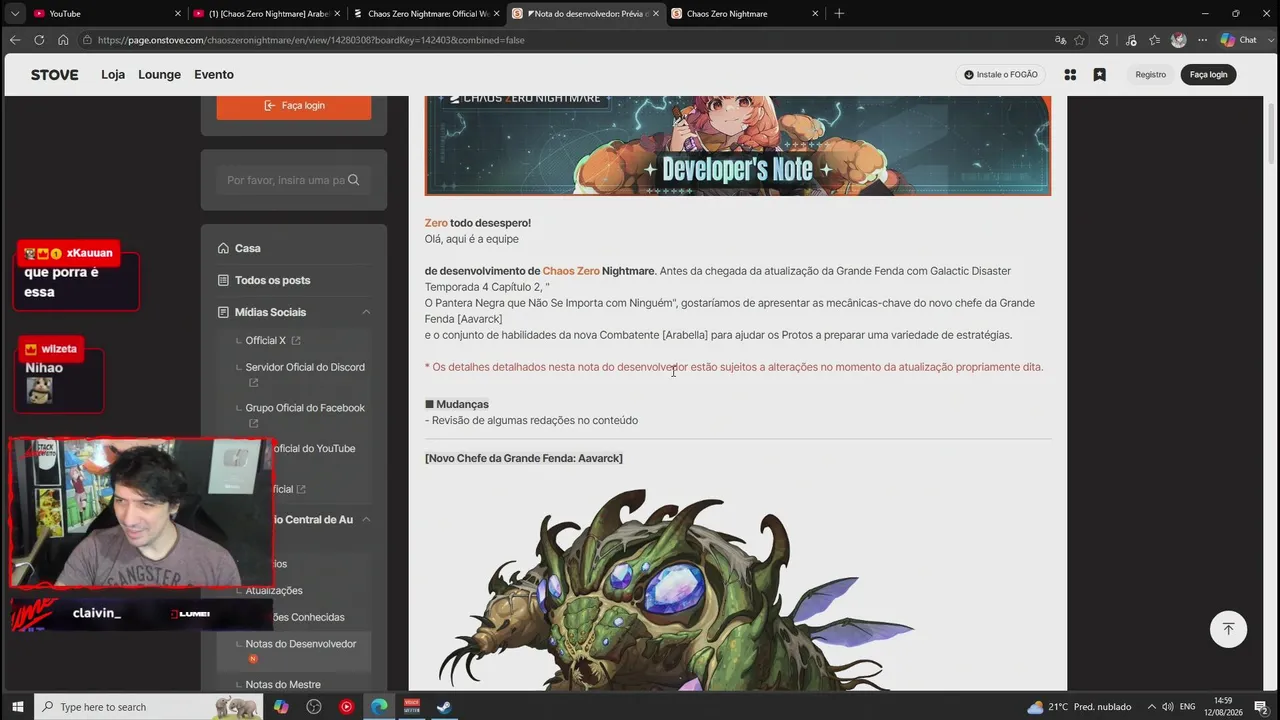Image resolution: width=1280 pixels, height=720 pixels.
Task: Click the orange Faça login sidebar button
Action: point(294,105)
